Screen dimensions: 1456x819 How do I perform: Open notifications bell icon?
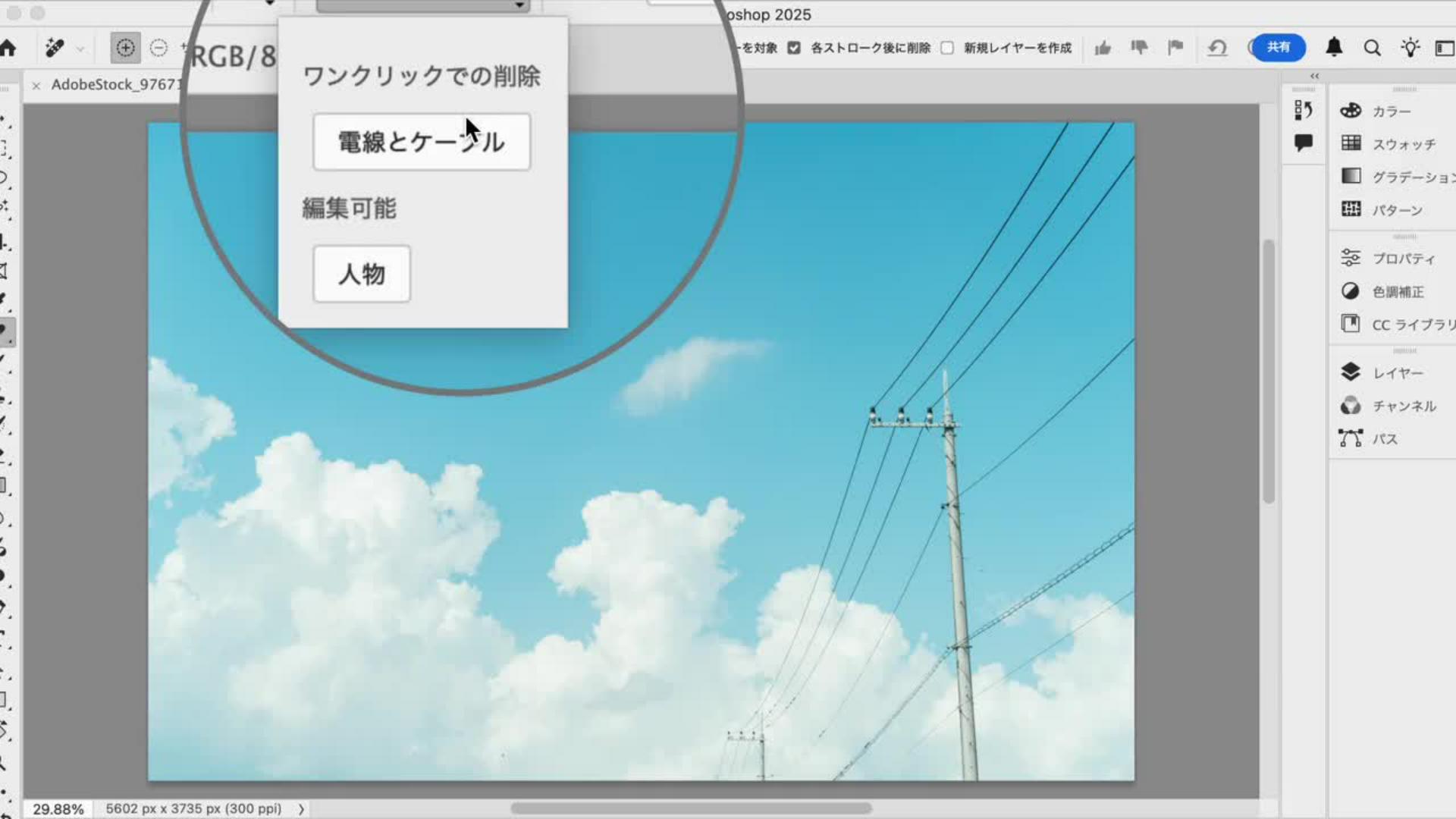[1334, 48]
